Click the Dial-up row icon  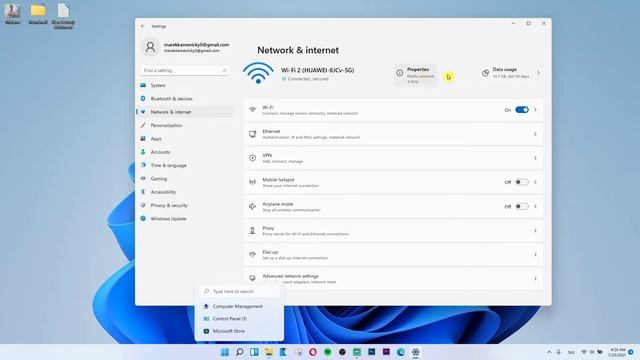(x=253, y=255)
